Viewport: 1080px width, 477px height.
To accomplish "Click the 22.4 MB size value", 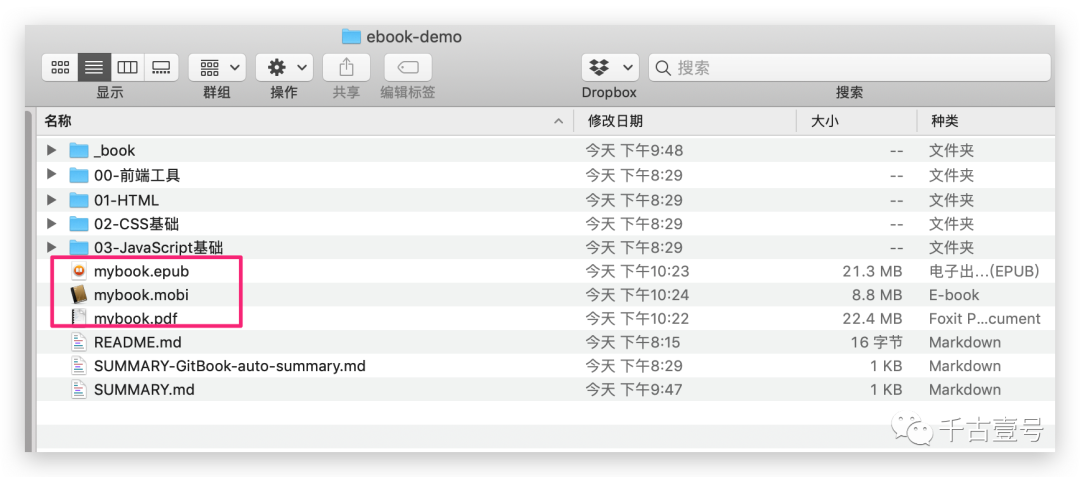I will click(872, 319).
